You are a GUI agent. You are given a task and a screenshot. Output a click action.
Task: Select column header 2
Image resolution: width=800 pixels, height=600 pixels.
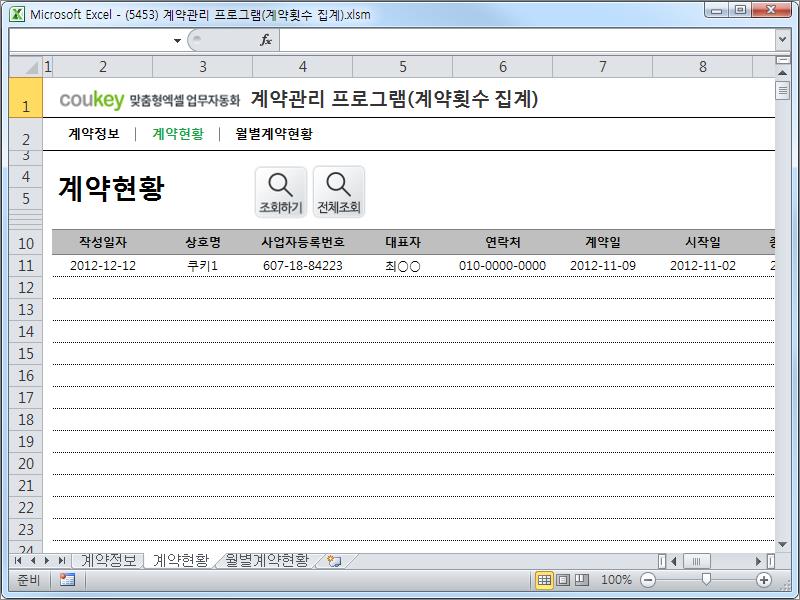click(x=103, y=67)
